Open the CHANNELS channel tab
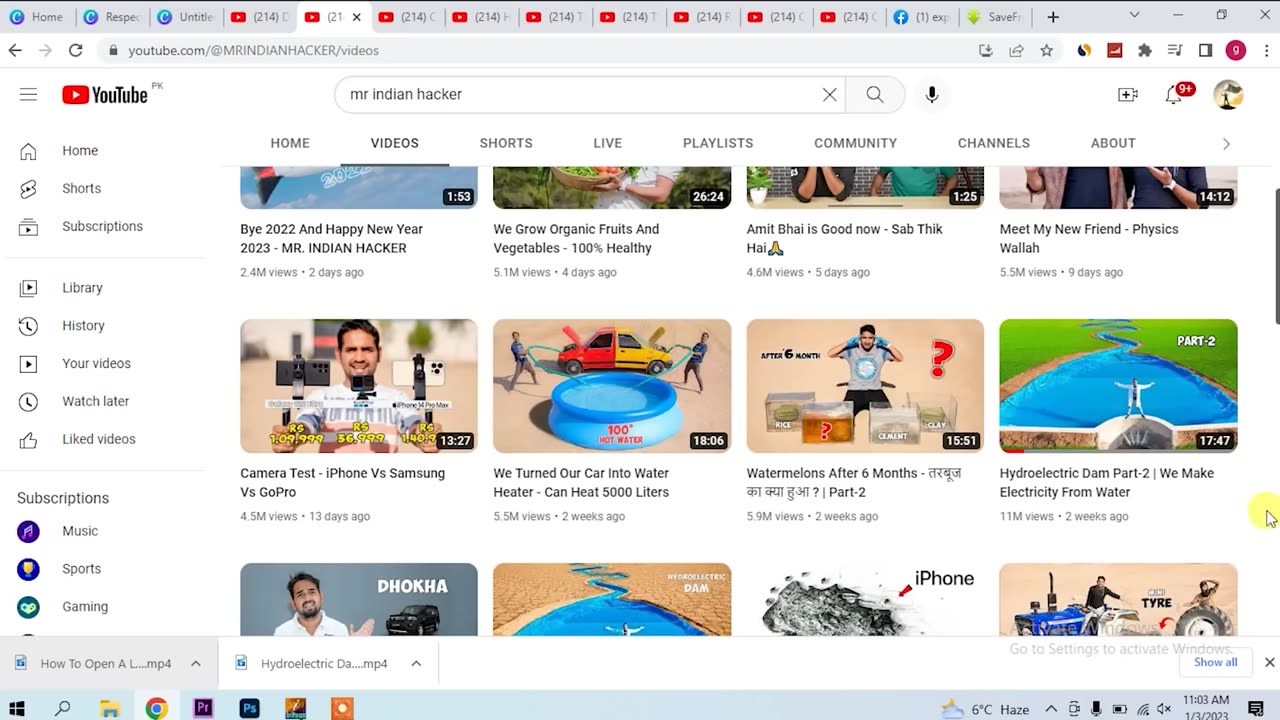Image resolution: width=1280 pixels, height=720 pixels. (994, 143)
